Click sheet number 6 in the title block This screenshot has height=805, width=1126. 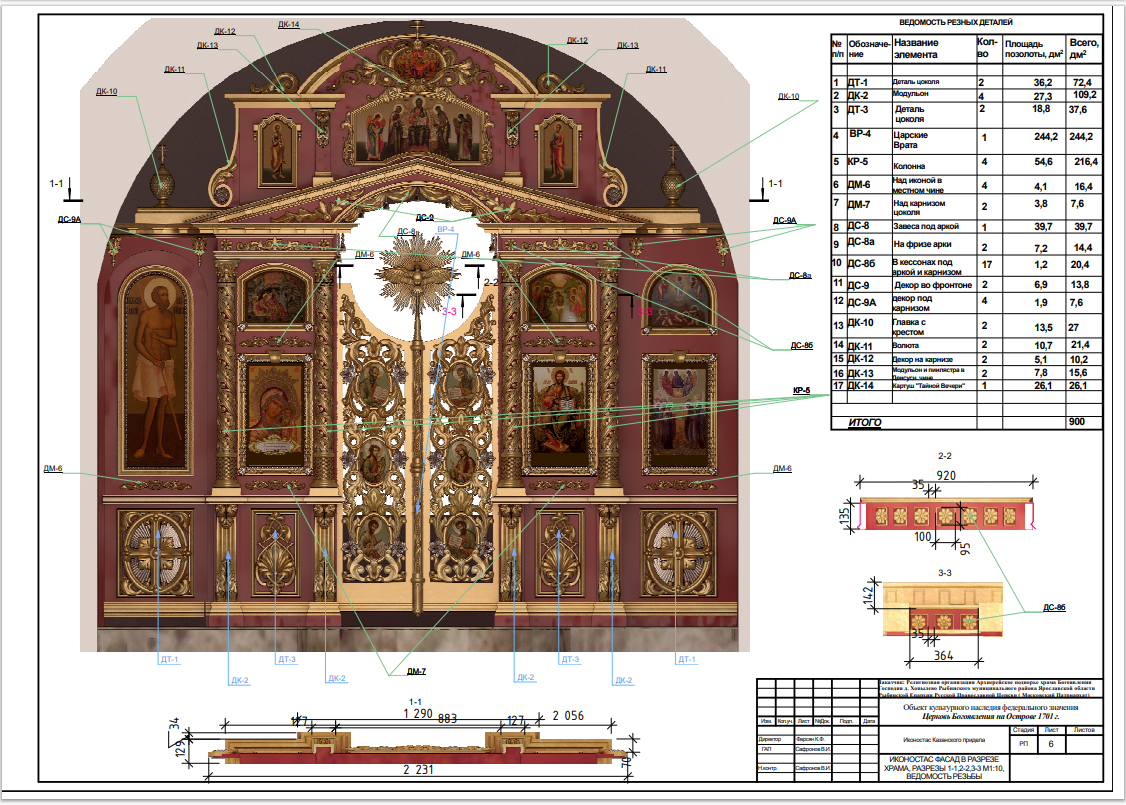[x=1051, y=744]
